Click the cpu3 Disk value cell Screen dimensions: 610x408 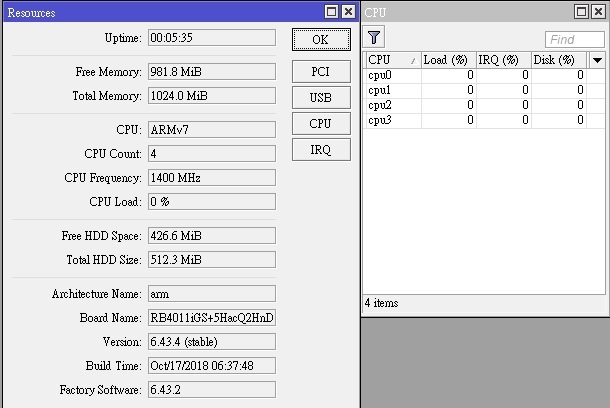tap(559, 120)
